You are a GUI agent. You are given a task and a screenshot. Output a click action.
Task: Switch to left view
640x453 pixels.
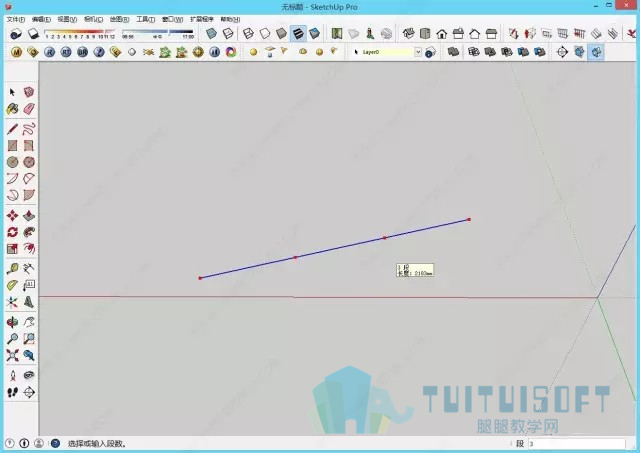click(491, 33)
